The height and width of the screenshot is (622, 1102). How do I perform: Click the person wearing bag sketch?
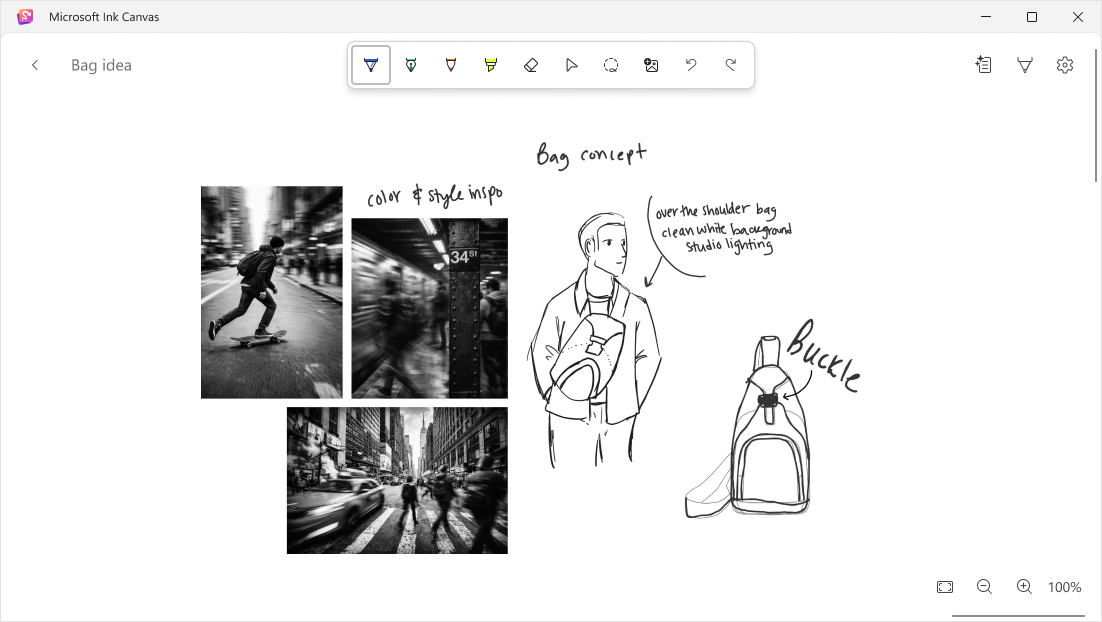(x=595, y=341)
